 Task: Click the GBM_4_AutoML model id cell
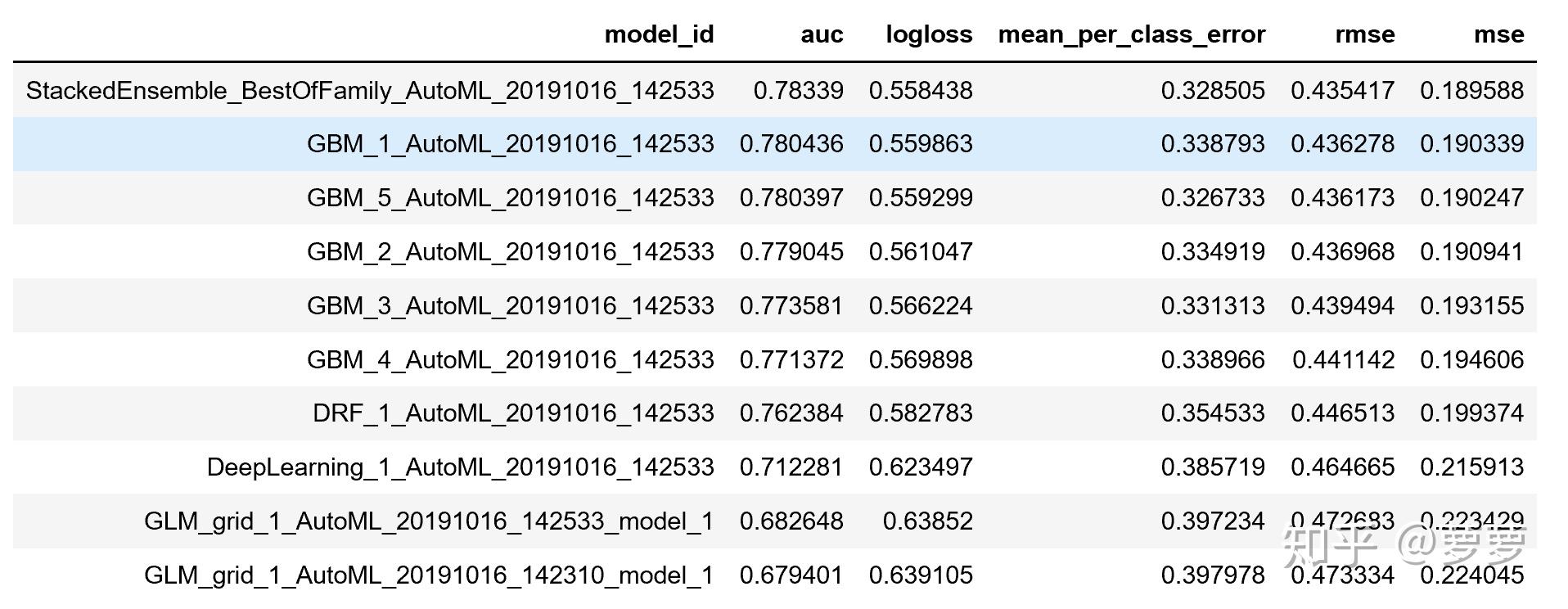click(510, 360)
